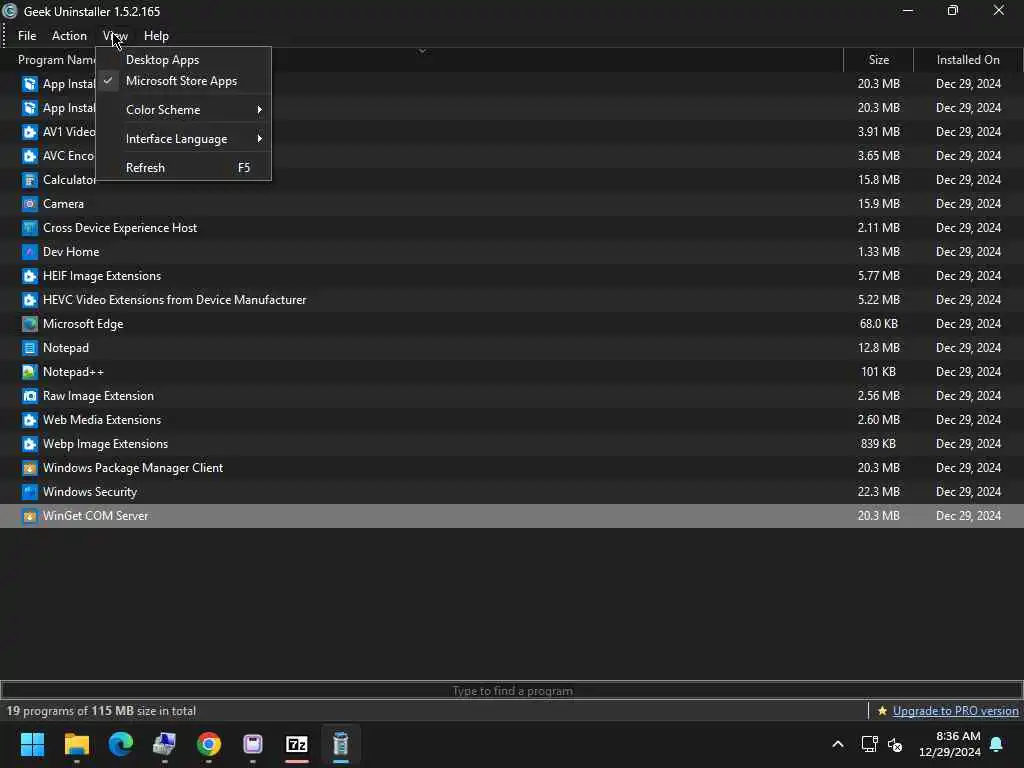The height and width of the screenshot is (768, 1024).
Task: Click the 101 KB size value
Action: 878,372
